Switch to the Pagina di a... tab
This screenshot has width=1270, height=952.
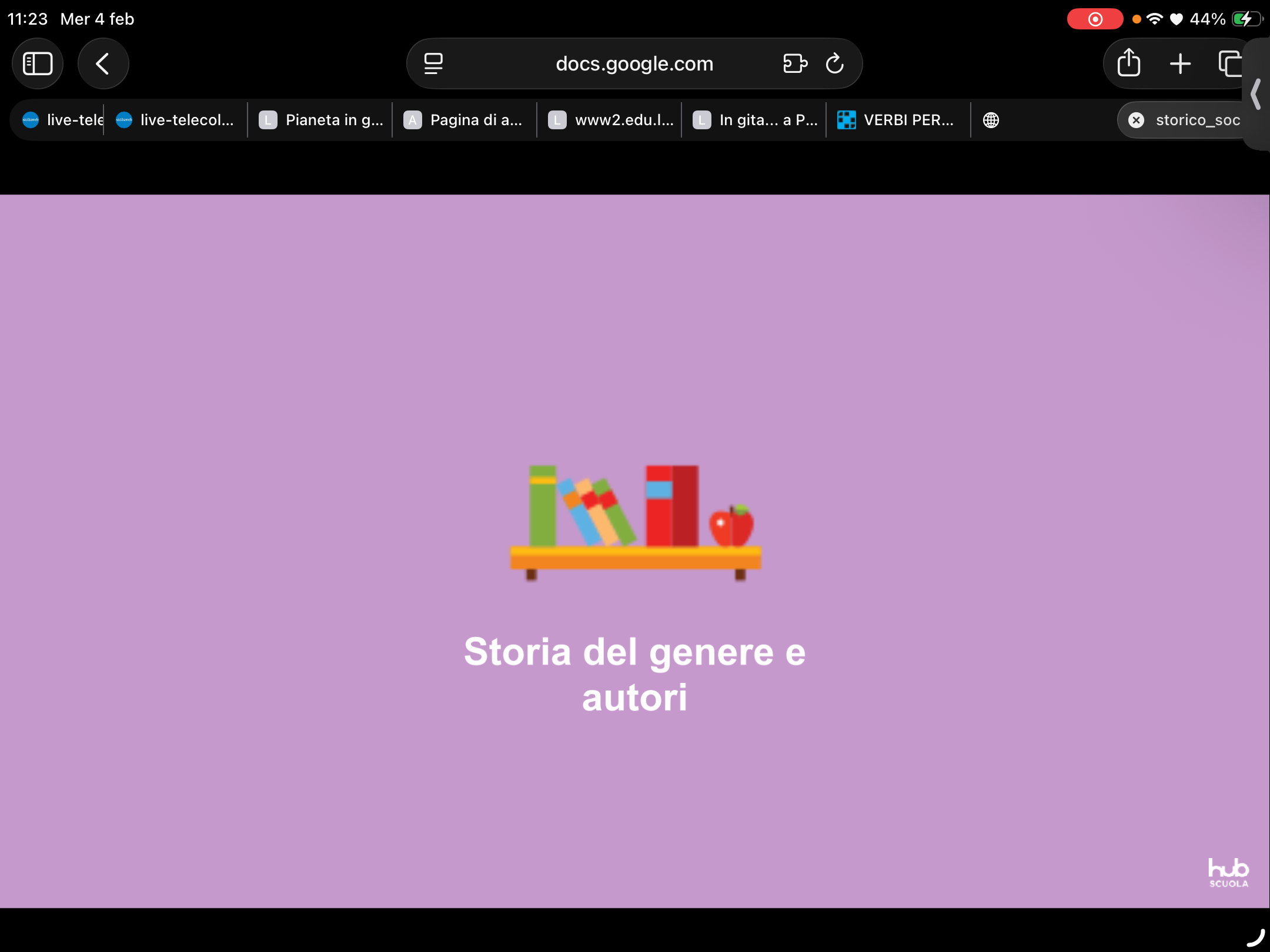[x=466, y=120]
